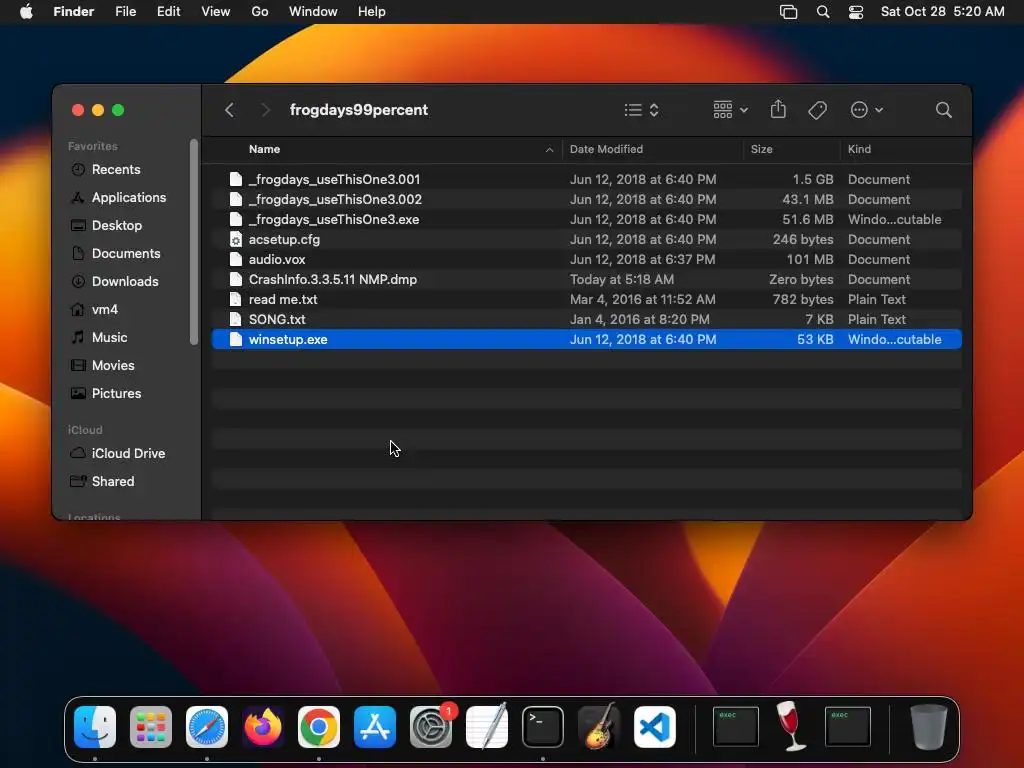The height and width of the screenshot is (768, 1024).
Task: Select file _frogdays_useThisOne3.exe
Action: tap(586, 219)
